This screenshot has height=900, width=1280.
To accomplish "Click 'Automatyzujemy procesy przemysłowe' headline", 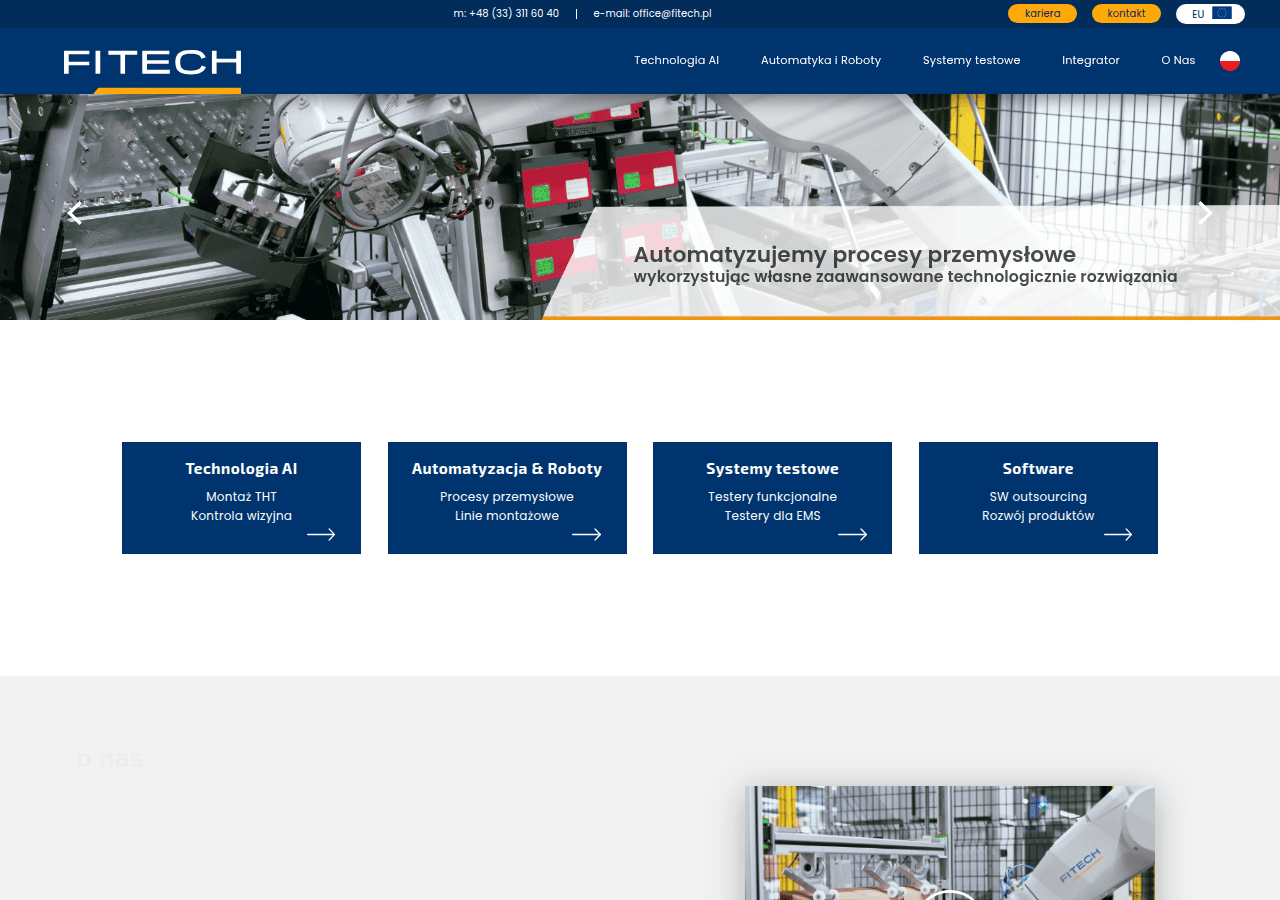I will pos(855,254).
